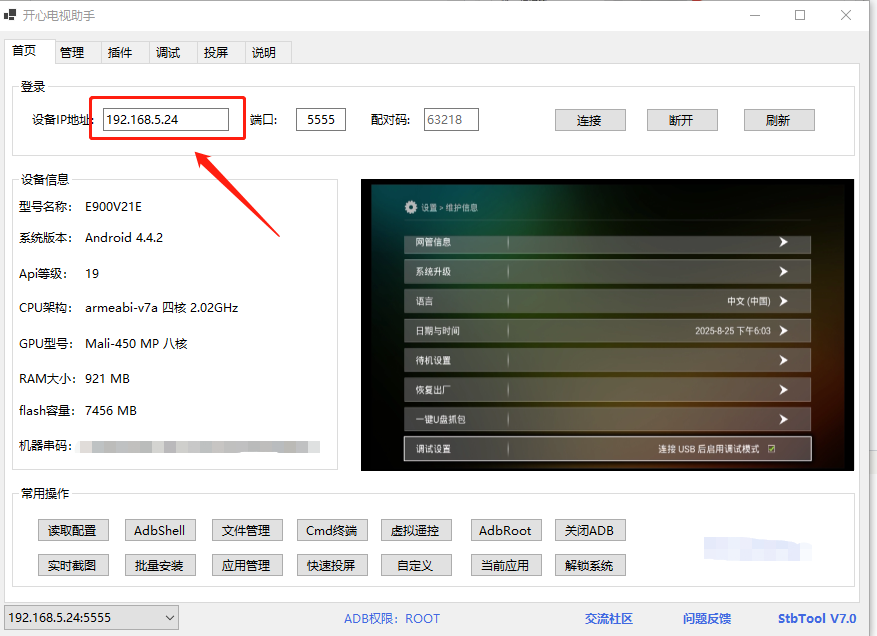Open 虚拟遥控 virtual remote
This screenshot has width=877, height=636.
[x=416, y=530]
